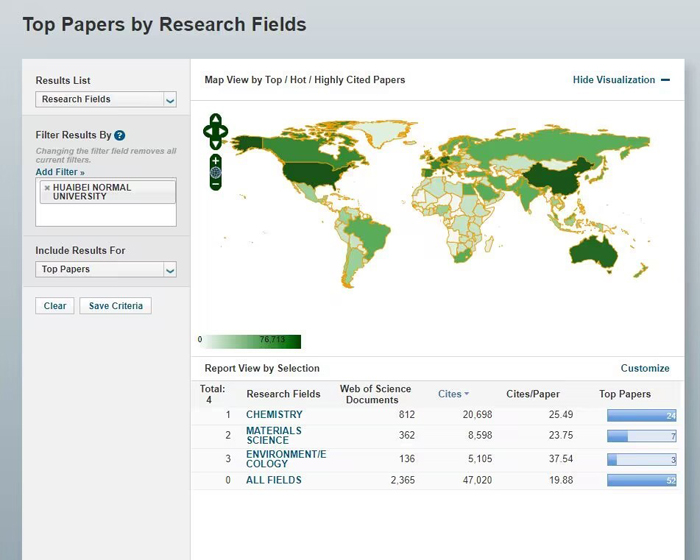Remove the HUAIBEI NORMAL UNIVERSITY filter

(x=46, y=188)
